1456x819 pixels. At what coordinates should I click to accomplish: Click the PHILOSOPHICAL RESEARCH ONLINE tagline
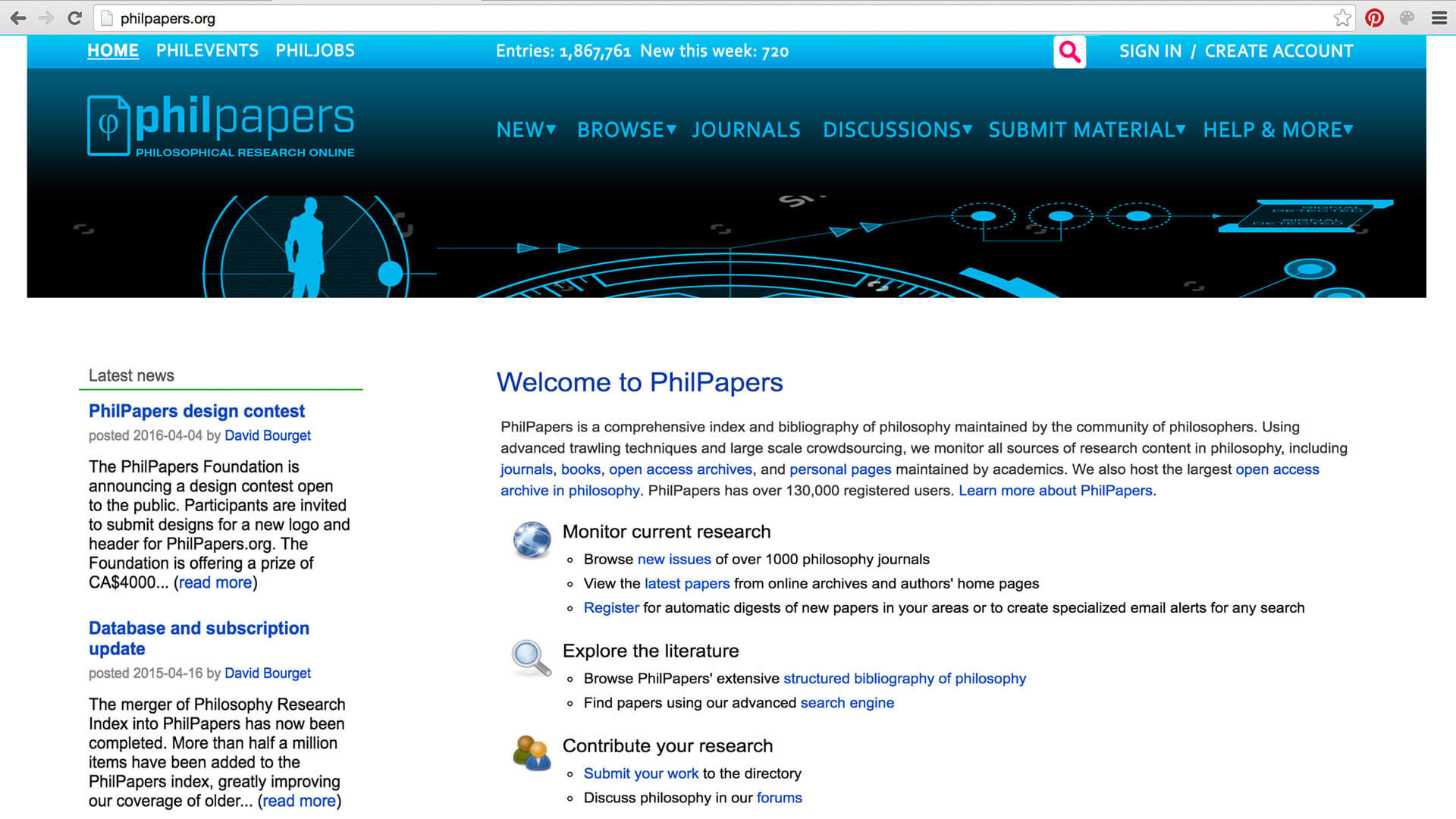point(245,152)
